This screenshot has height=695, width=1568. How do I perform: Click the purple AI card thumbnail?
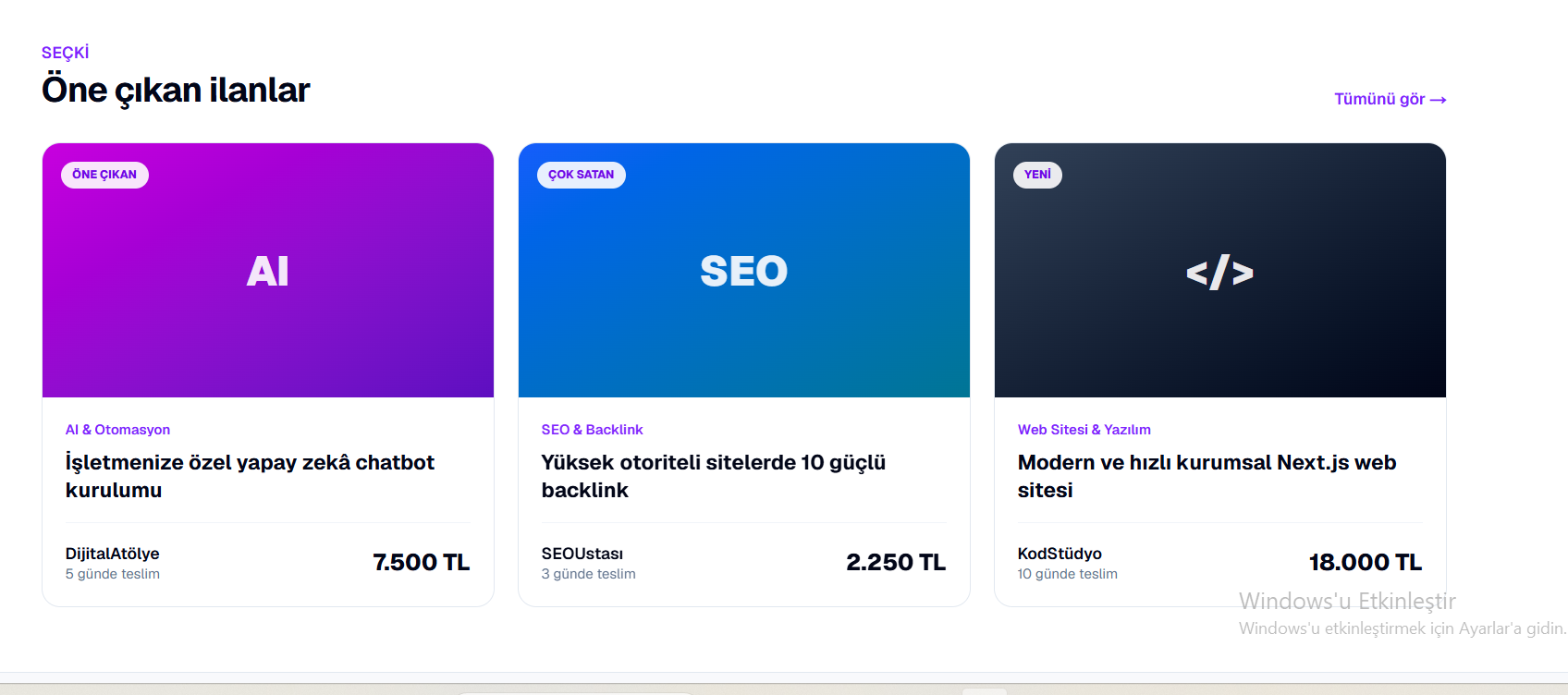(x=268, y=270)
